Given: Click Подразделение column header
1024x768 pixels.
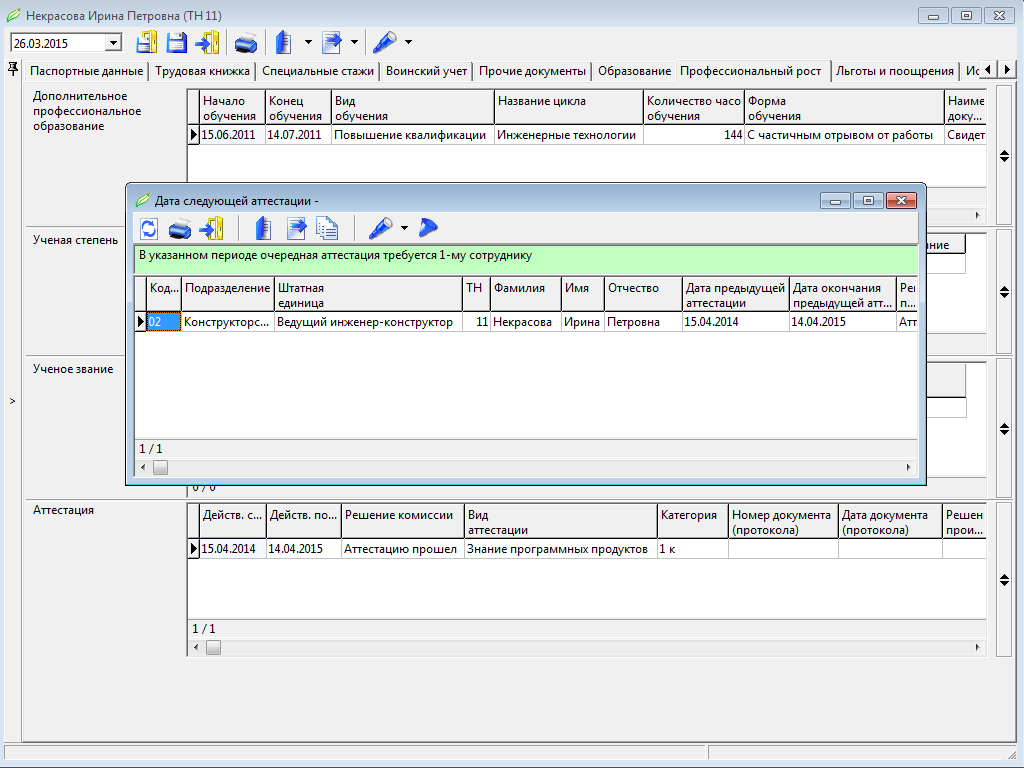Looking at the screenshot, I should pos(227,295).
